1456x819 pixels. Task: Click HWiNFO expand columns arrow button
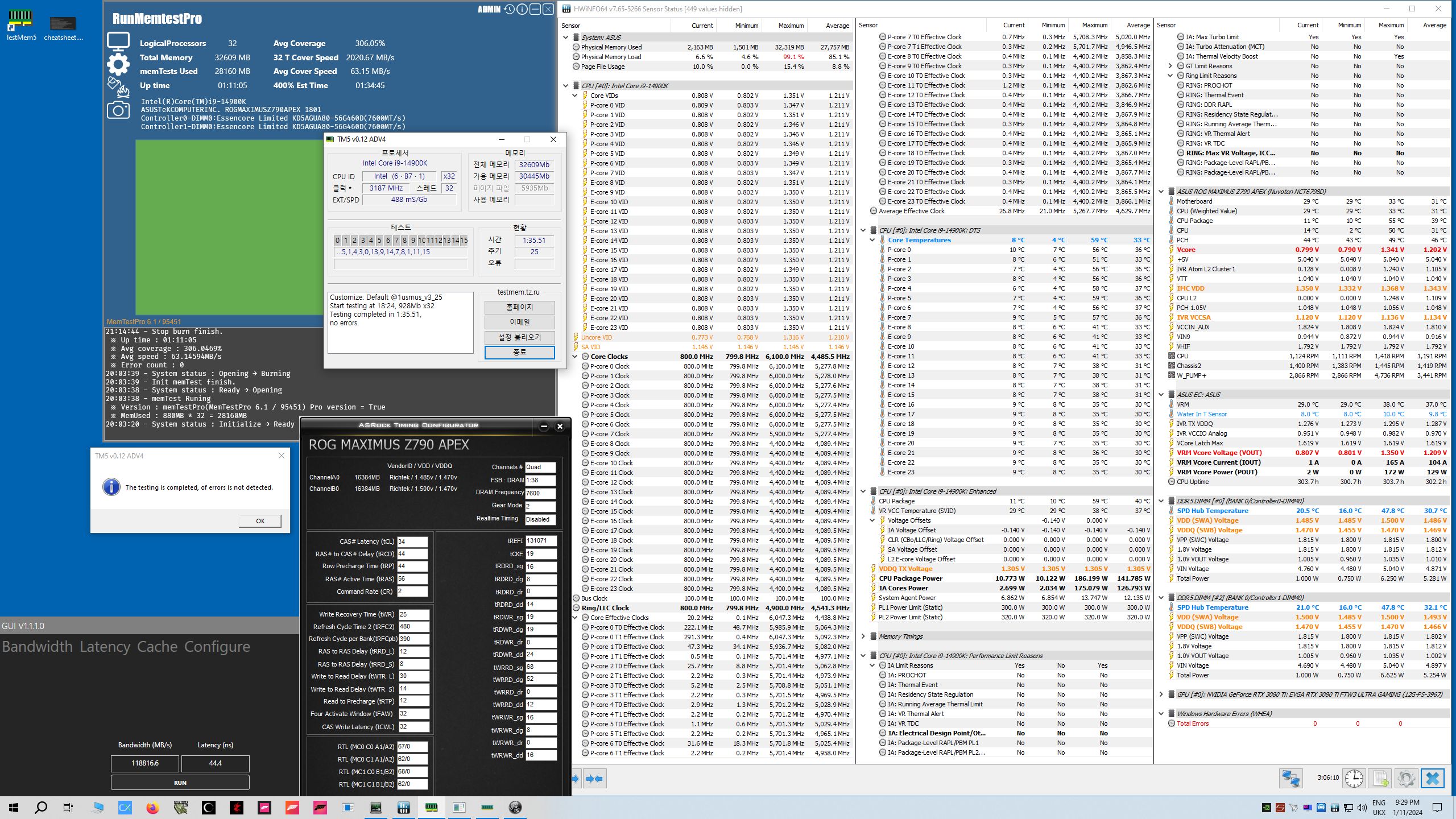[576, 779]
